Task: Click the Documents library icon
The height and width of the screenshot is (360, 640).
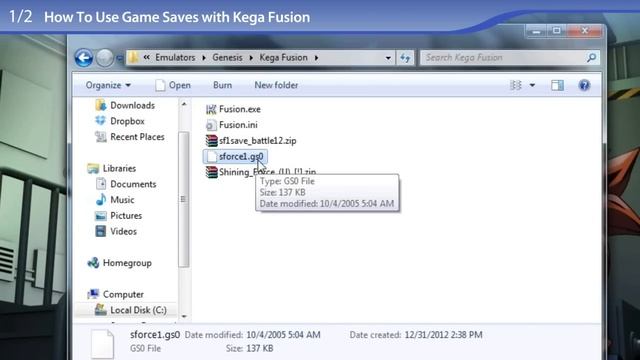Action: click(100, 184)
